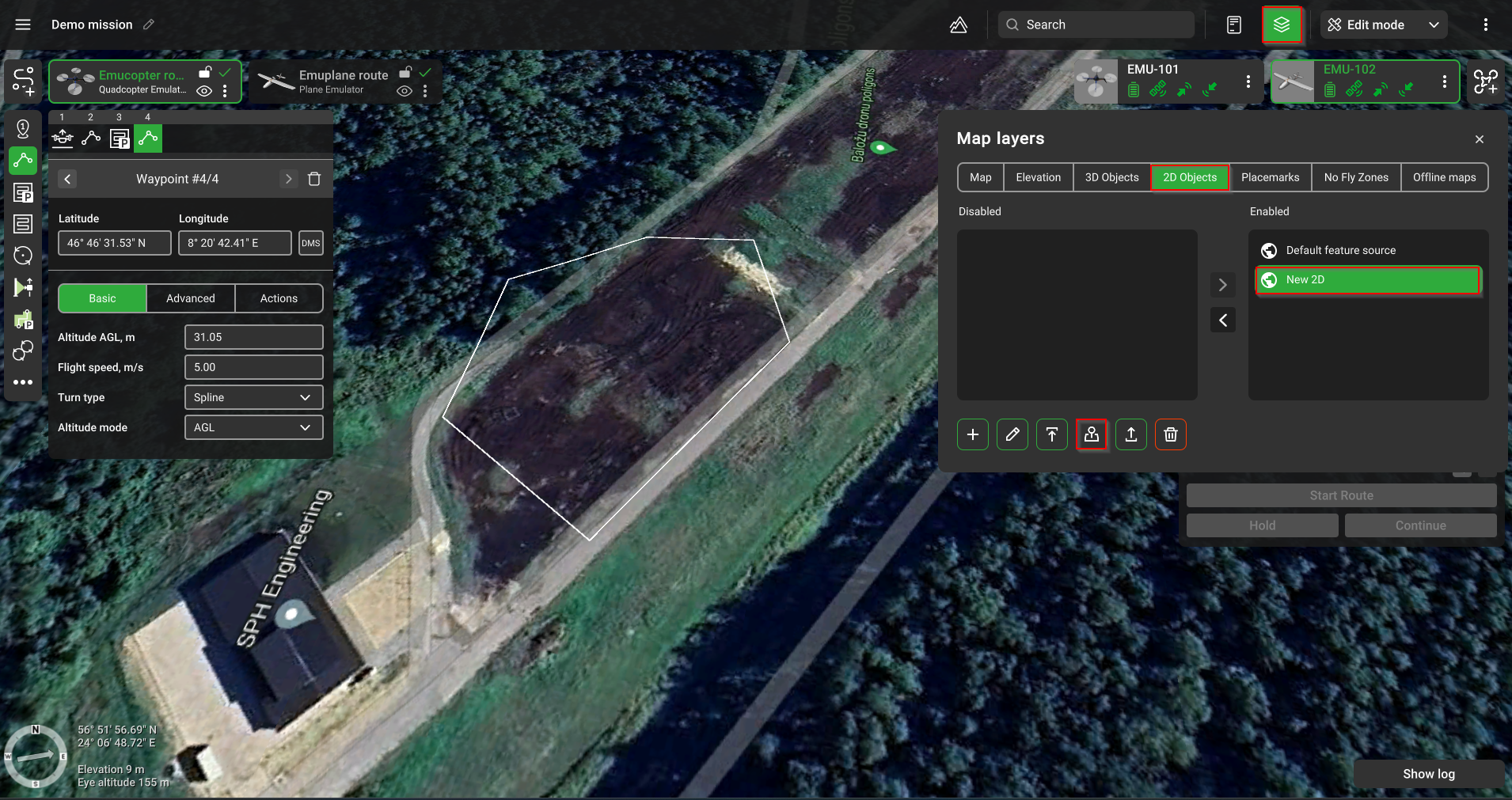Click the move-to-disabled right arrow
Image resolution: width=1512 pixels, height=800 pixels.
pyautogui.click(x=1222, y=285)
